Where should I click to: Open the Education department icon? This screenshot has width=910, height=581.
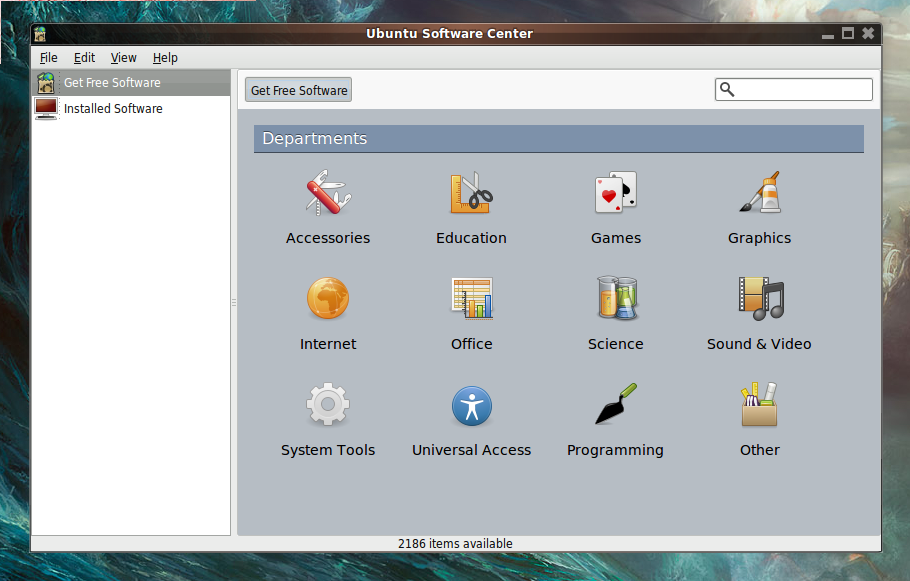(471, 193)
